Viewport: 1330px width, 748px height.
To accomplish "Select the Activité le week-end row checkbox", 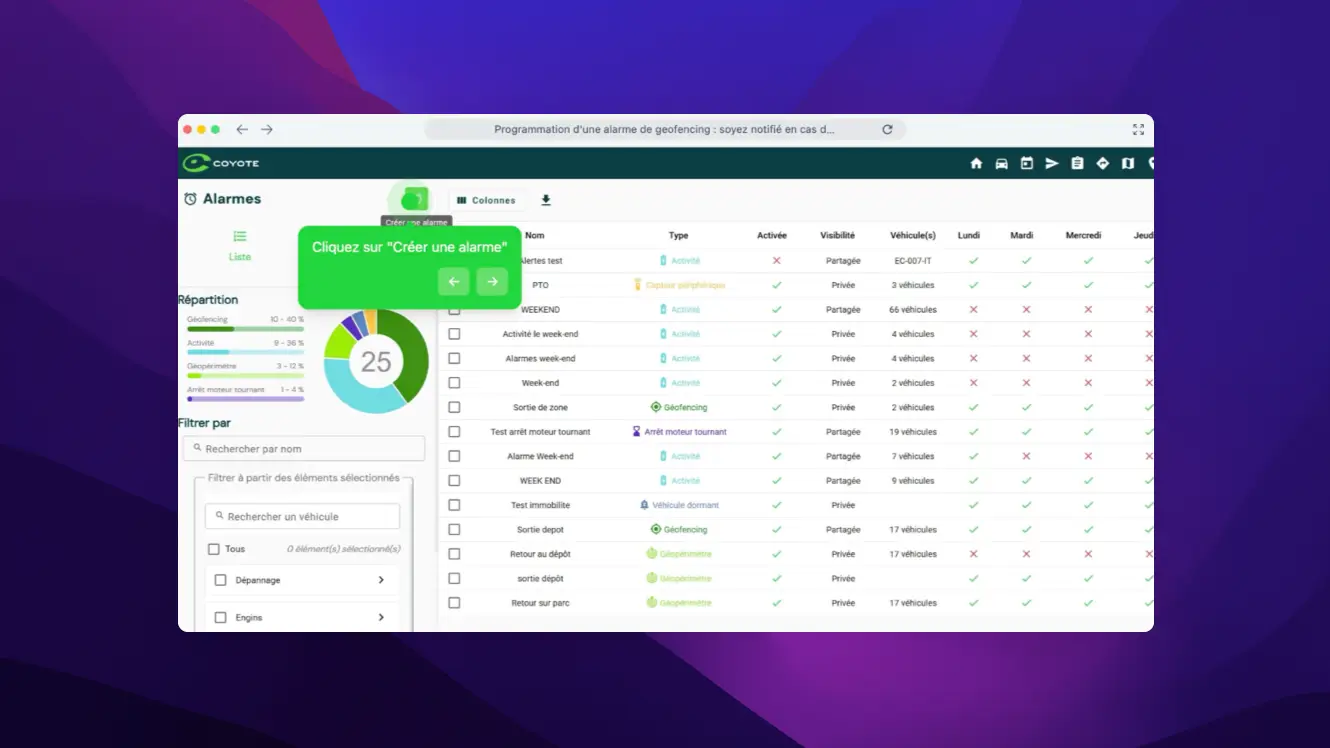I will (x=454, y=334).
